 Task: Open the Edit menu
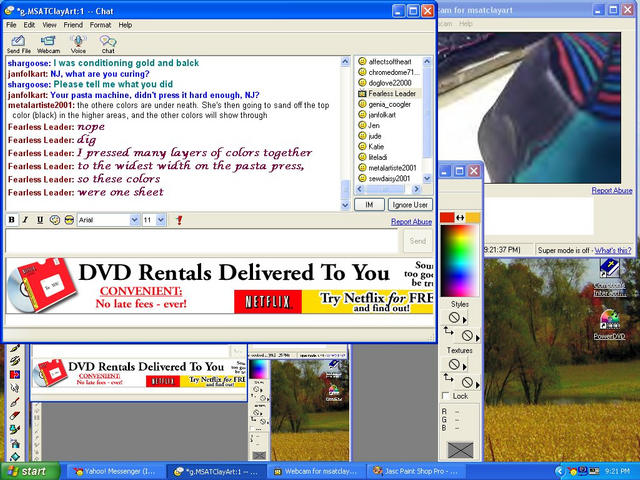point(29,25)
